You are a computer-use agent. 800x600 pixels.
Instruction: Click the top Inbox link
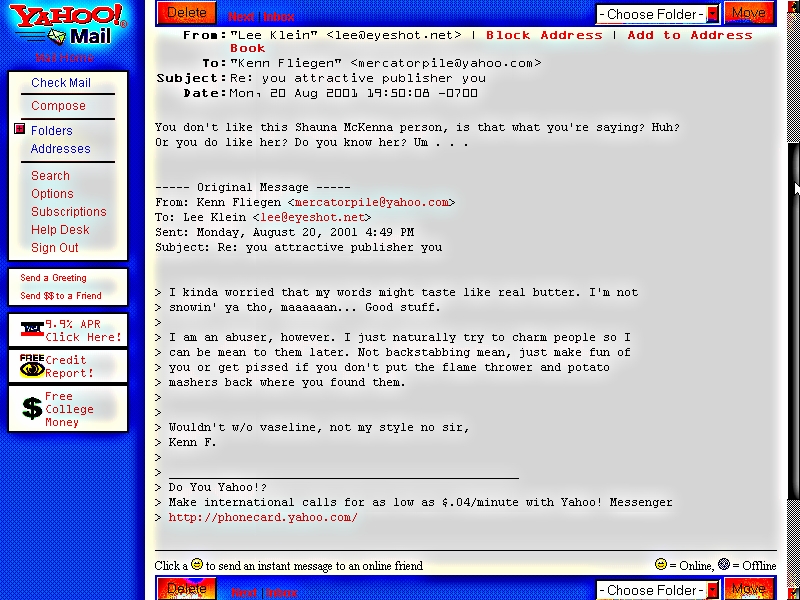pos(279,17)
